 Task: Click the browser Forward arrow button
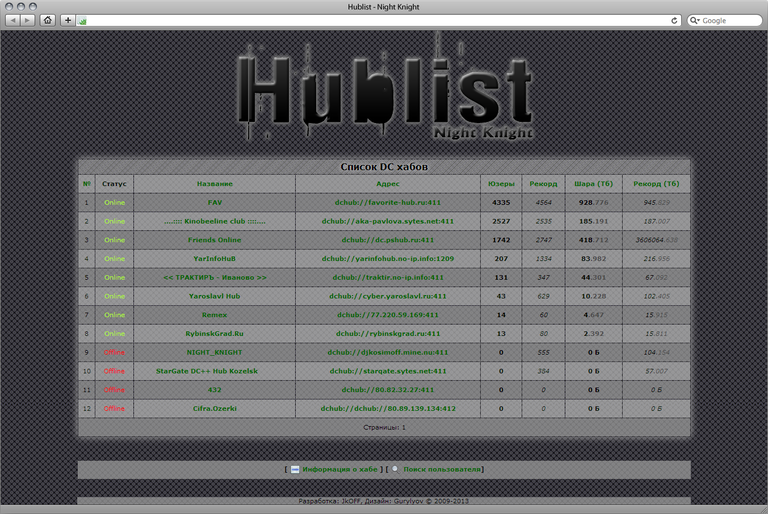(27, 20)
